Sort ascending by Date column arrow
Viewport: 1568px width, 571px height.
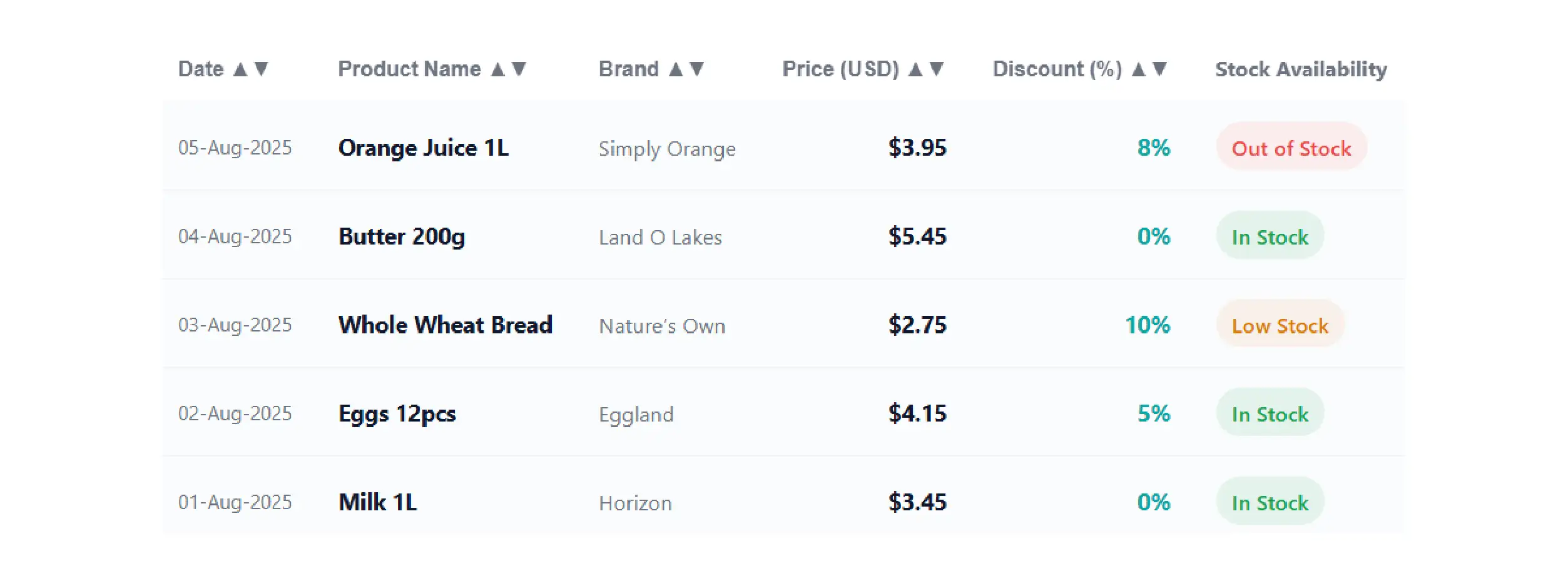click(x=240, y=69)
